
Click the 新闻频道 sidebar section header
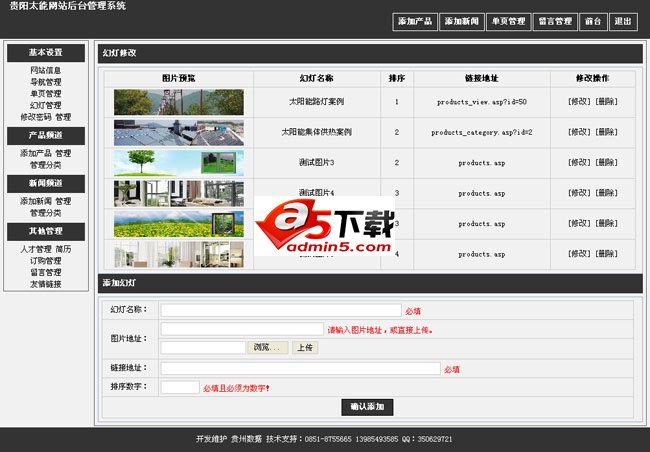(x=46, y=184)
